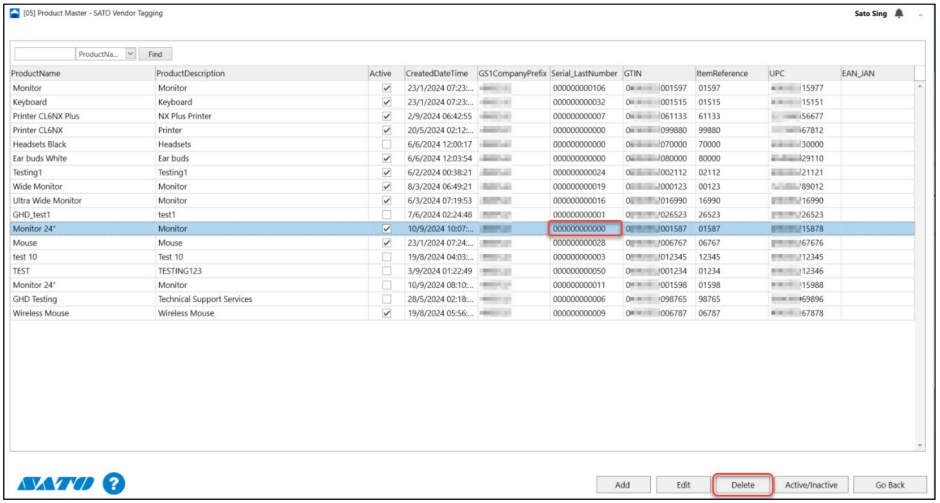Click the SATO logo
The height and width of the screenshot is (503, 940).
point(56,484)
